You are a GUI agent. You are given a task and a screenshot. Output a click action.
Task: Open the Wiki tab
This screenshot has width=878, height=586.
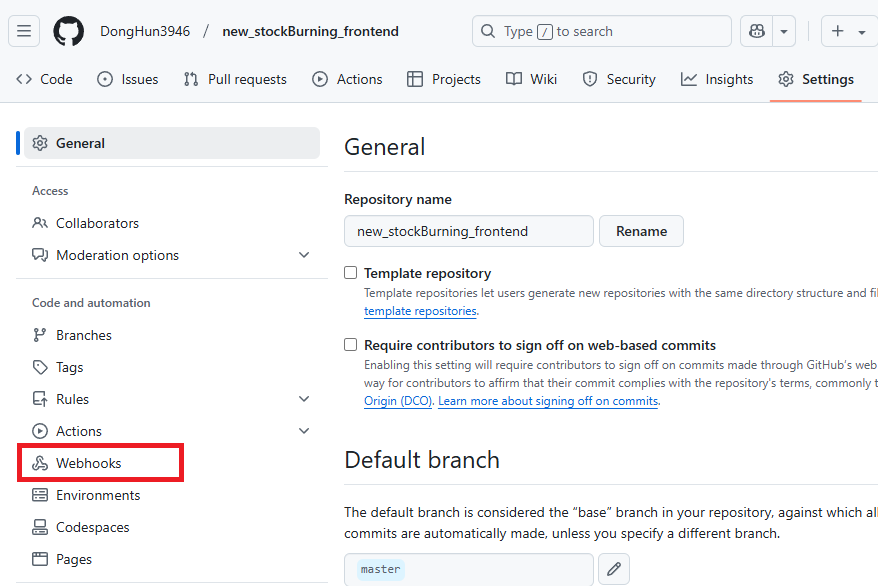coord(531,79)
